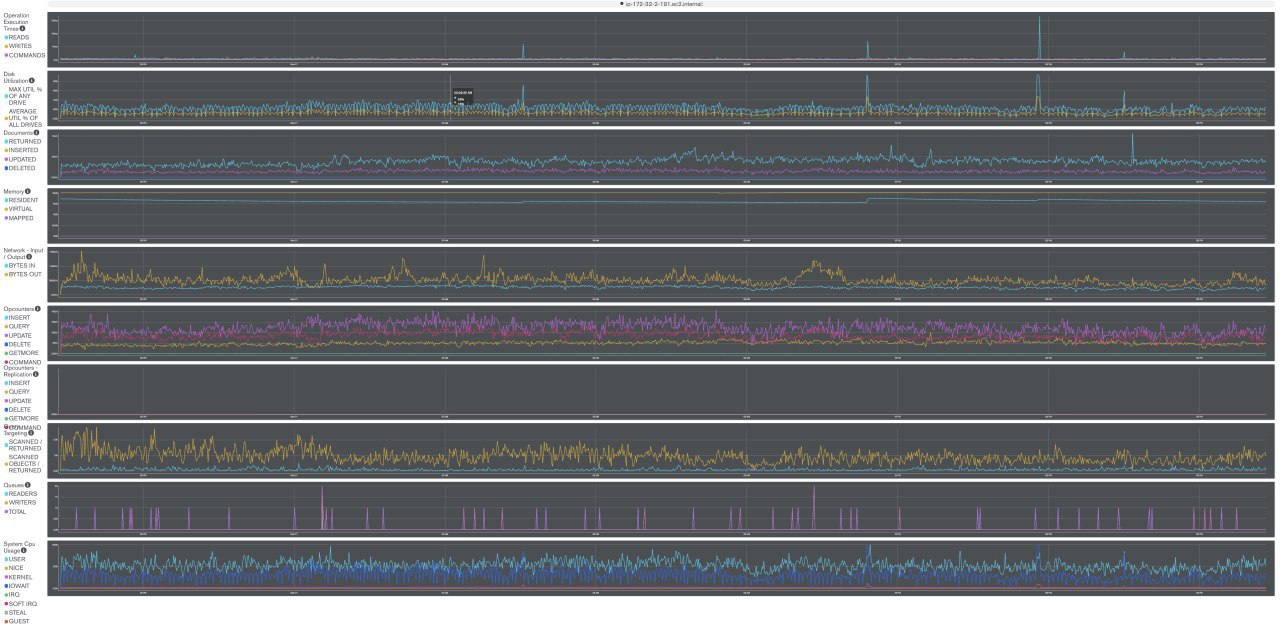The height and width of the screenshot is (628, 1280).
Task: Toggle UPDATE series in the Opcounters legend
Action: tap(18, 335)
